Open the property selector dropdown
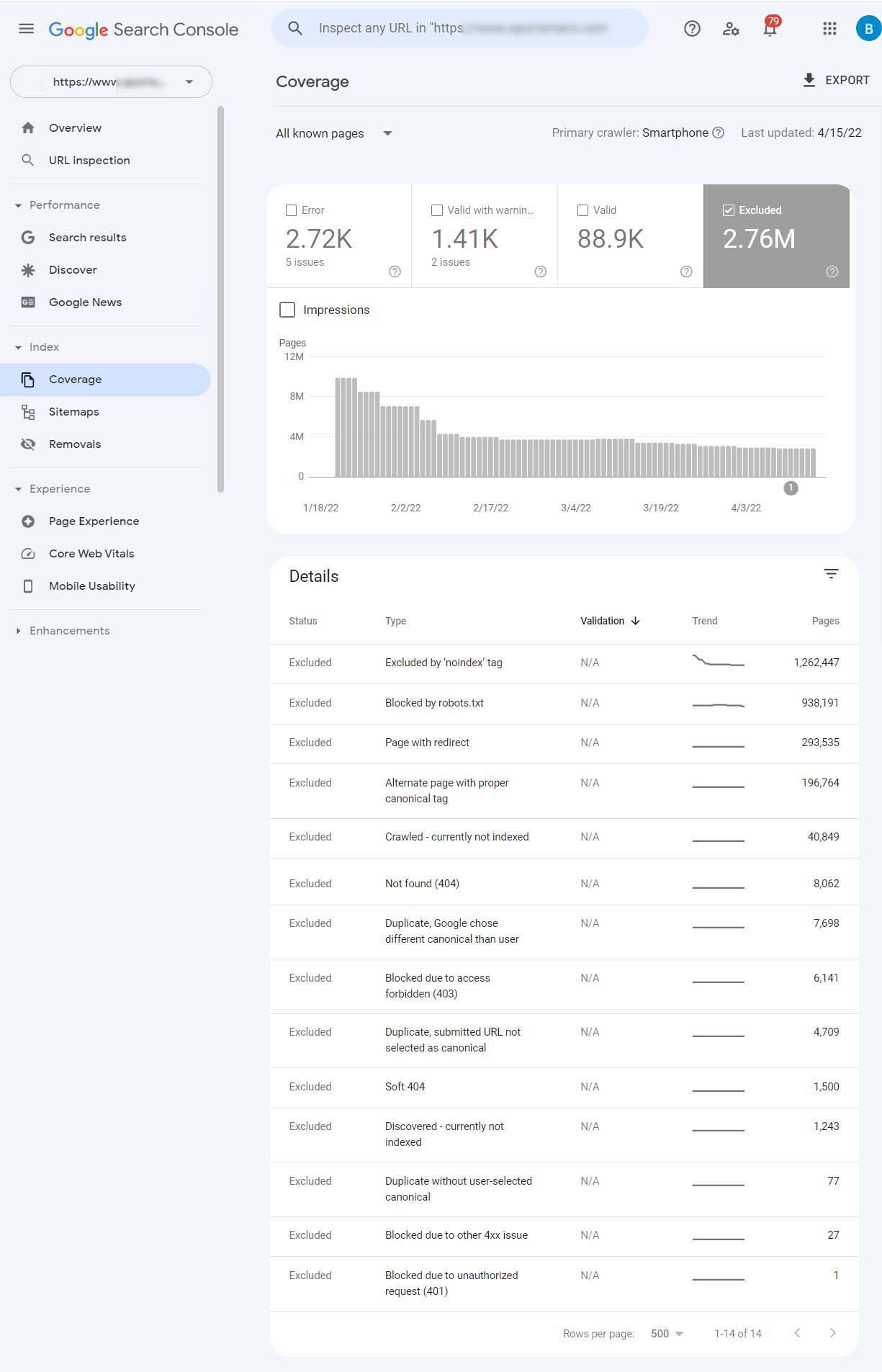Screen dimensions: 882x1372 [x=111, y=81]
